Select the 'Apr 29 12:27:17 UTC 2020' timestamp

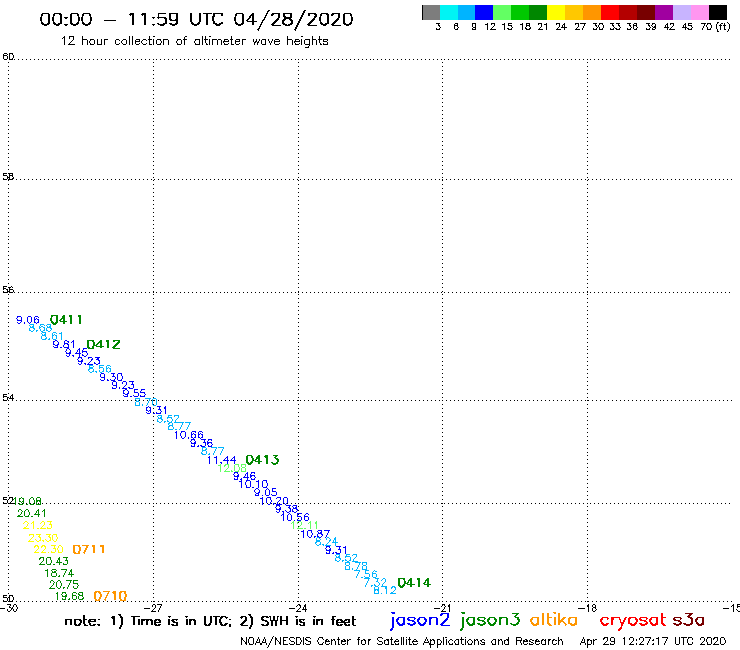click(x=653, y=641)
